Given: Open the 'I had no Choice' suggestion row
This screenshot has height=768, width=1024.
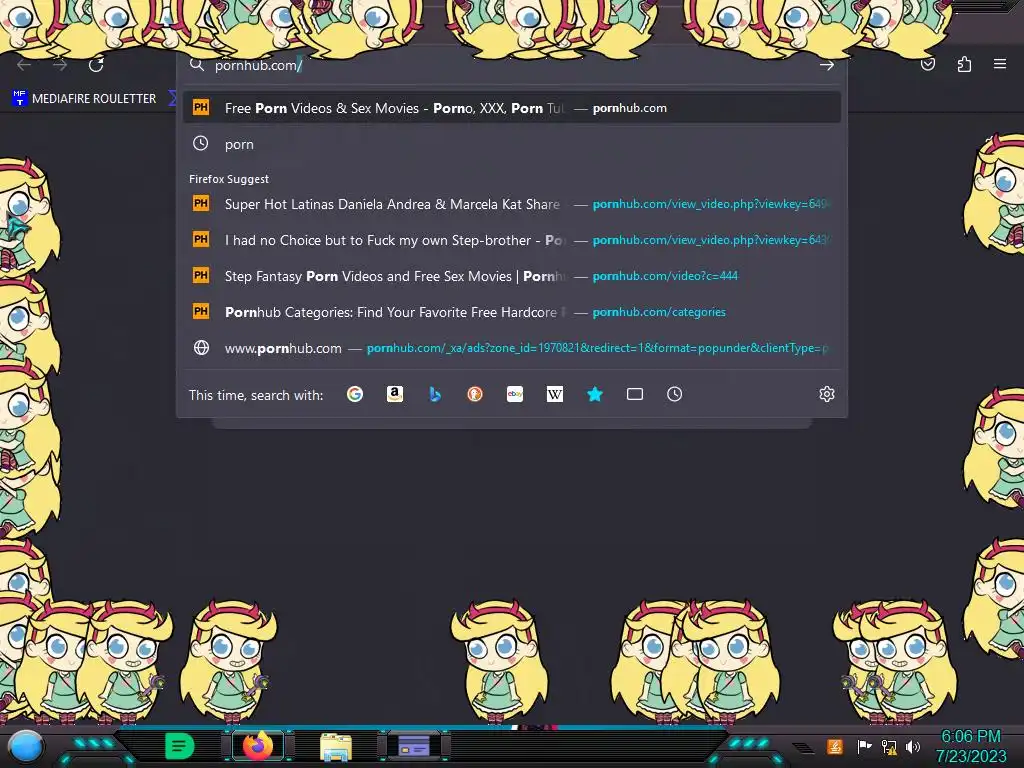Looking at the screenshot, I should 512,240.
